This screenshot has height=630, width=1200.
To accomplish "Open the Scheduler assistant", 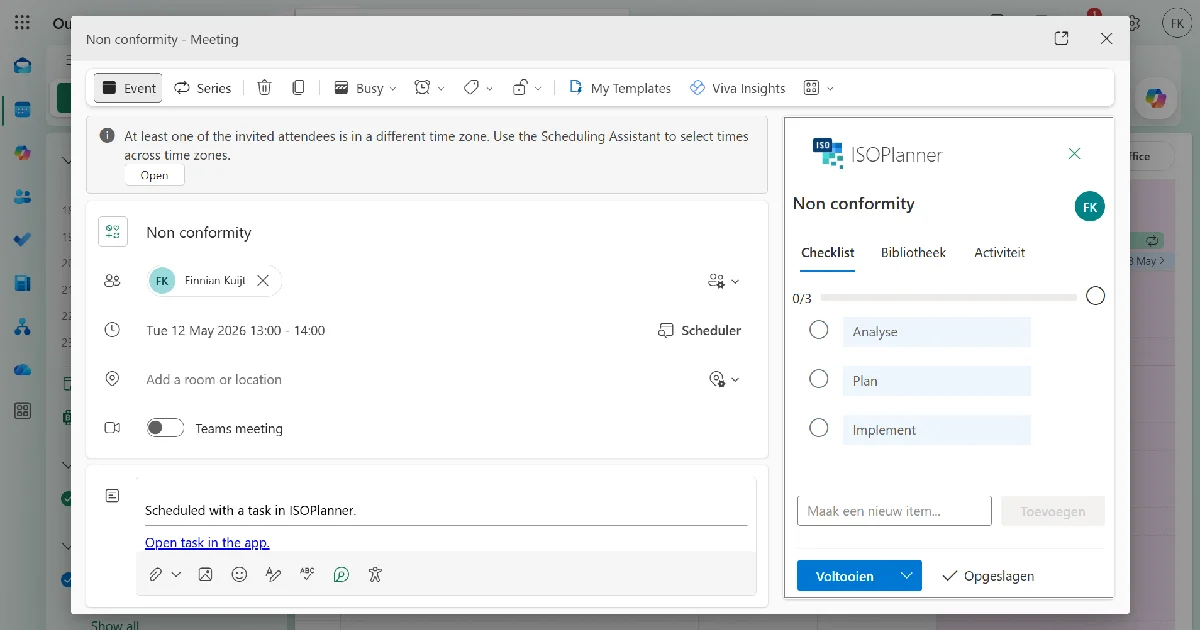I will 700,330.
